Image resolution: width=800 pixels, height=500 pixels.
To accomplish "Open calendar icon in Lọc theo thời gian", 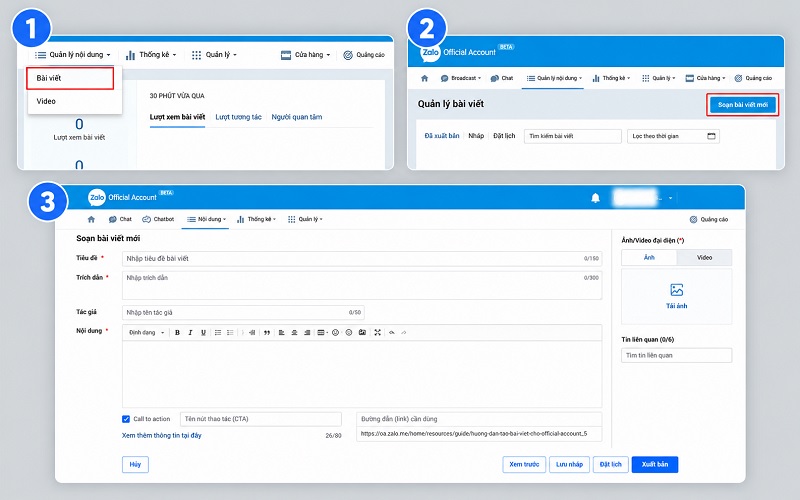I will [x=711, y=136].
